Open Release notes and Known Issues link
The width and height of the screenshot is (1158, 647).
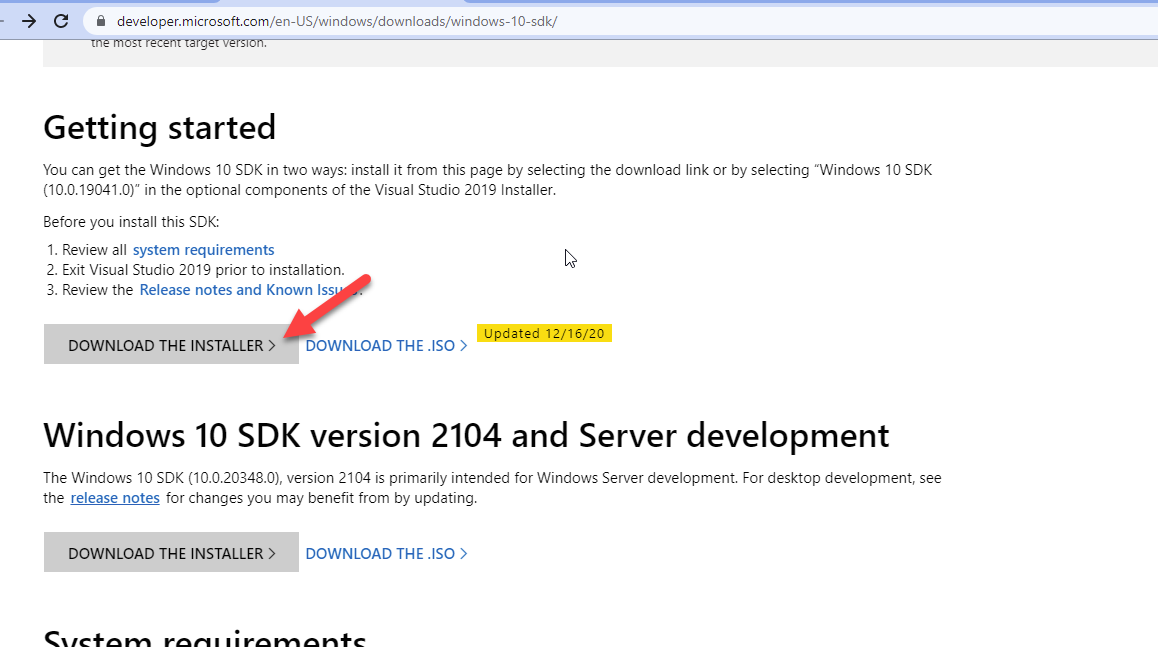click(246, 290)
